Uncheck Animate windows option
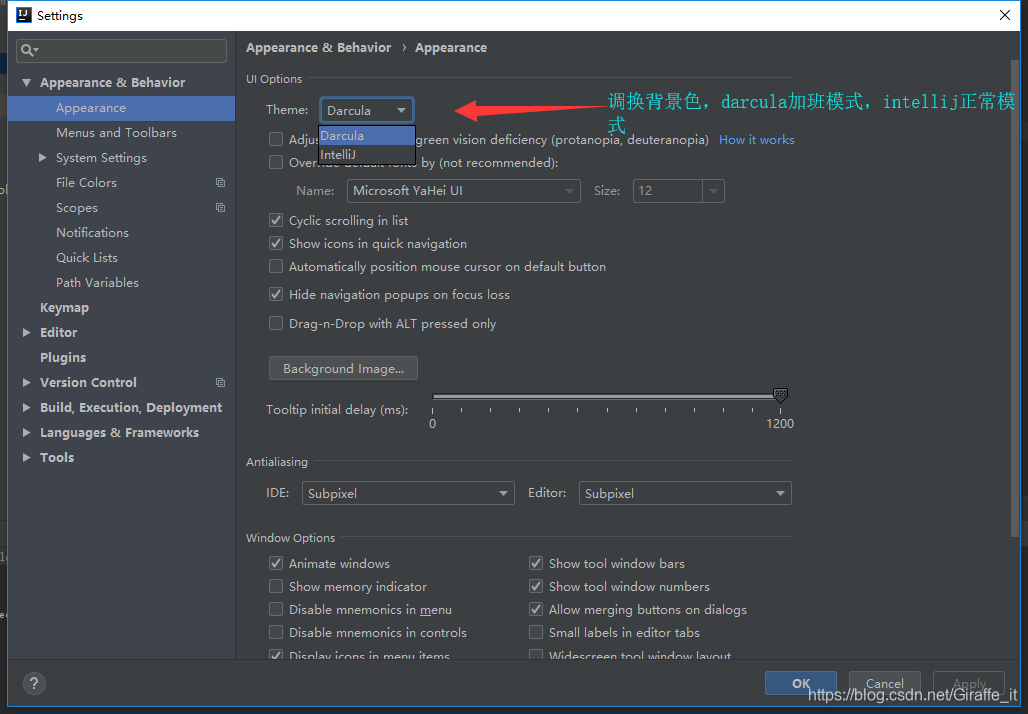Image resolution: width=1028 pixels, height=714 pixels. click(276, 563)
